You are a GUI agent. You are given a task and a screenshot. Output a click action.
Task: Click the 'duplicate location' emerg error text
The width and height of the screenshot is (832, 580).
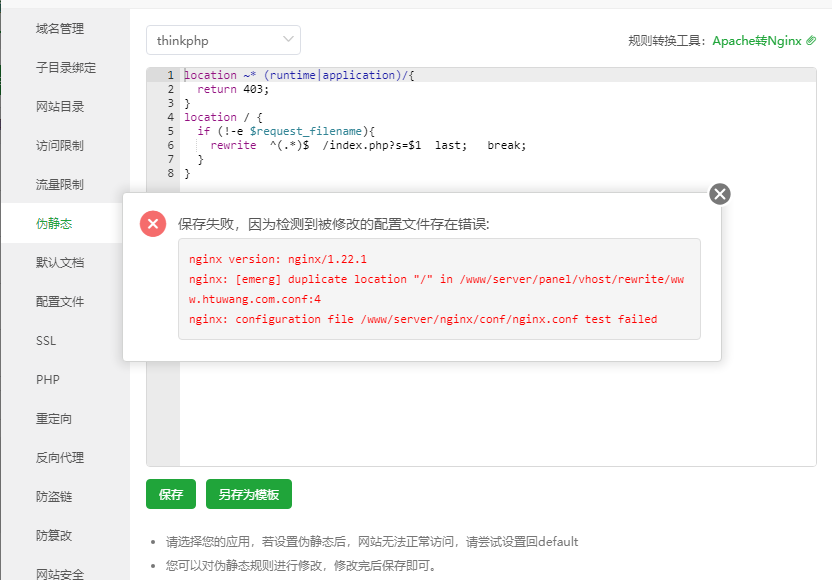(x=436, y=289)
